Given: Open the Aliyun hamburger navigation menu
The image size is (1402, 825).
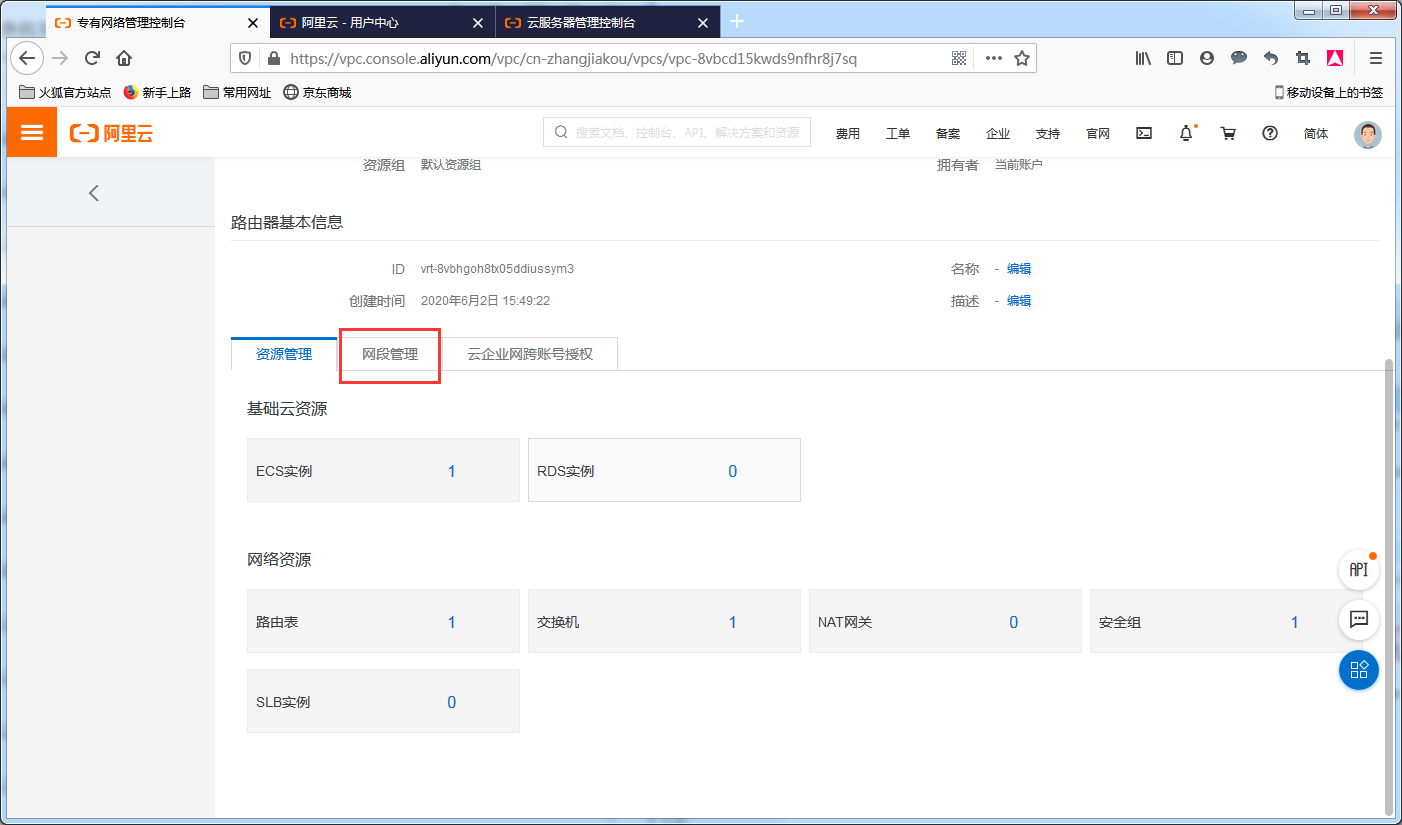Looking at the screenshot, I should (32, 133).
